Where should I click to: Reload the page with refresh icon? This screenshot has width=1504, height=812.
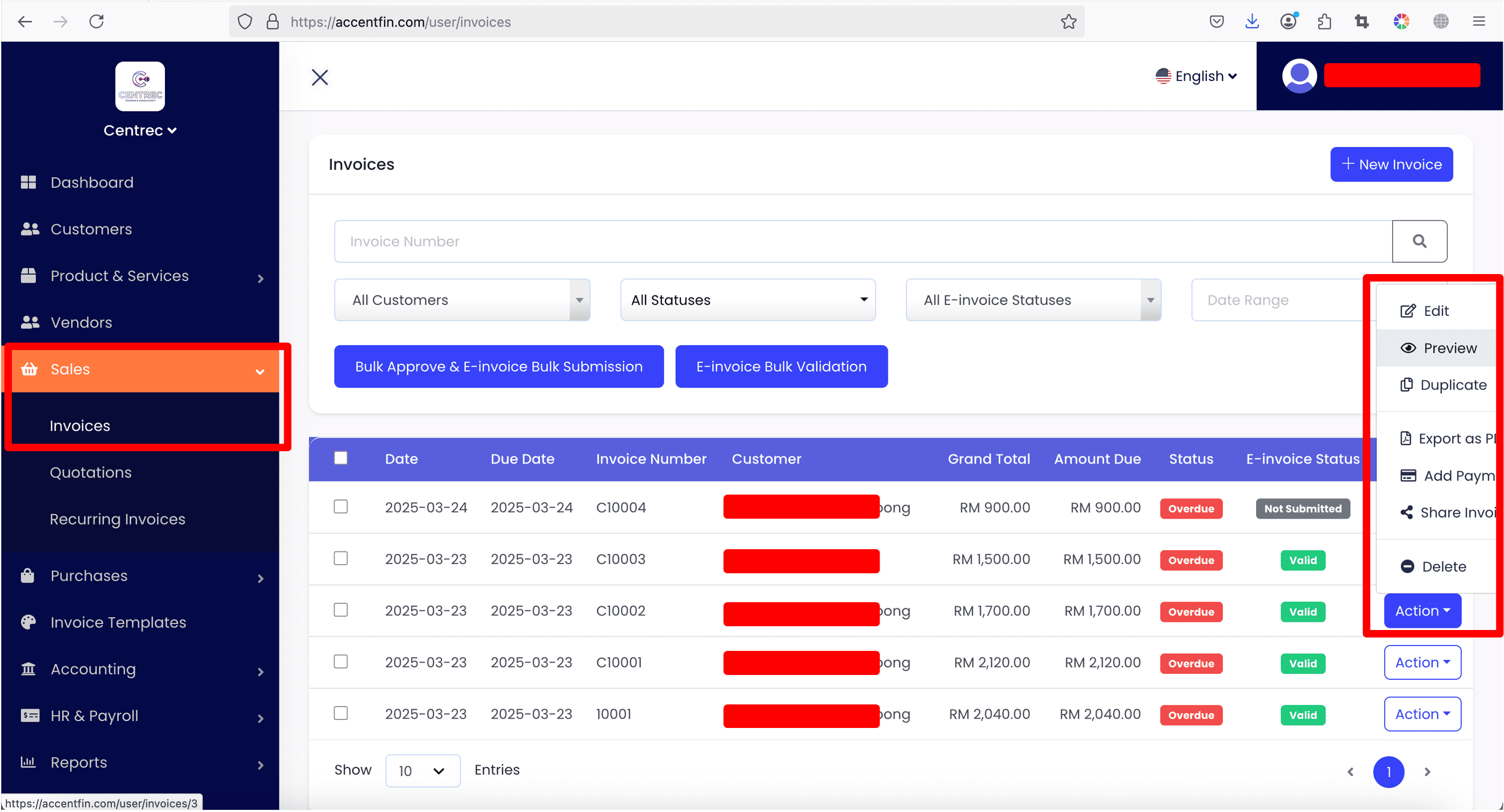click(96, 21)
